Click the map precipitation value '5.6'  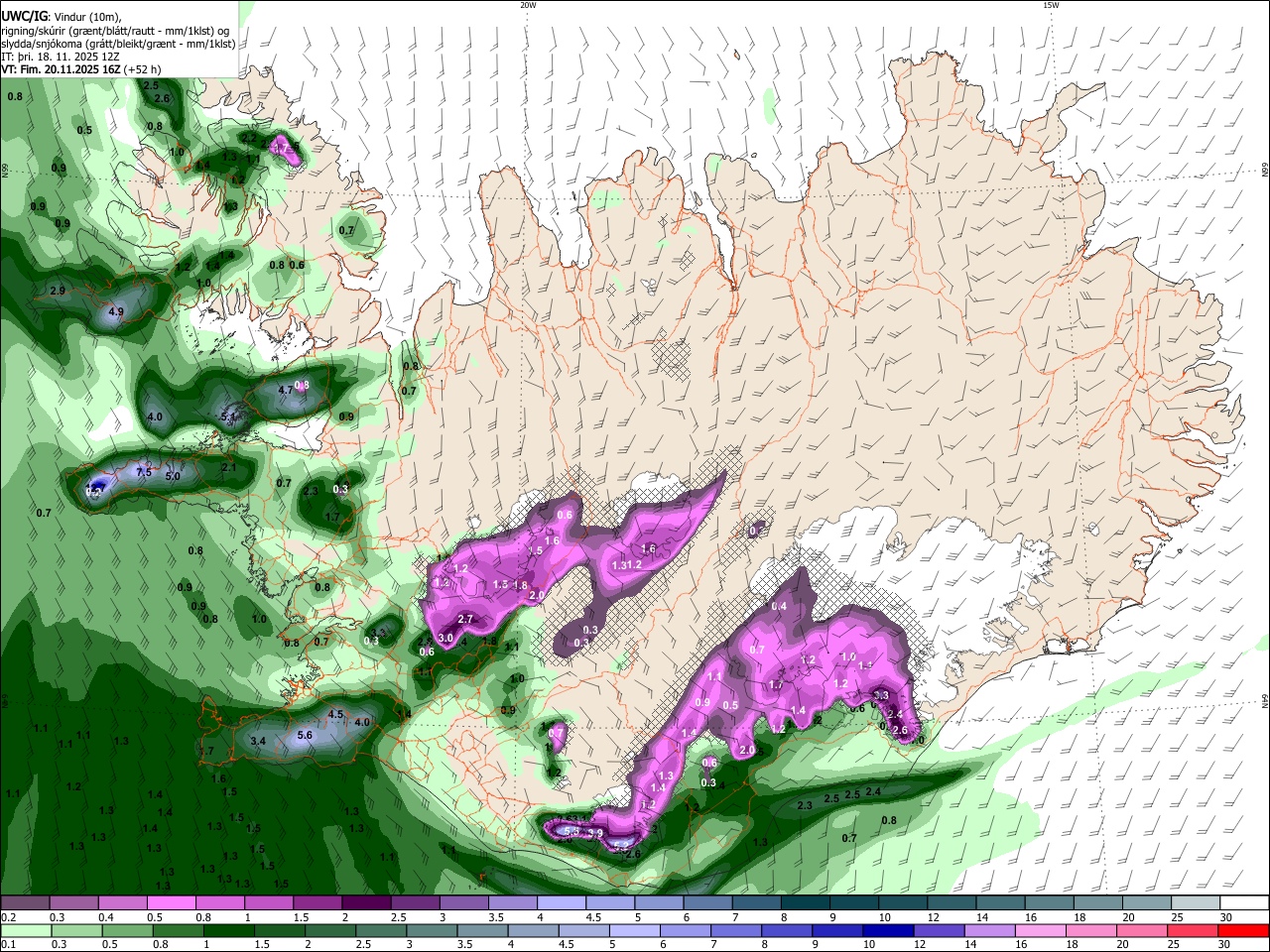pos(305,735)
